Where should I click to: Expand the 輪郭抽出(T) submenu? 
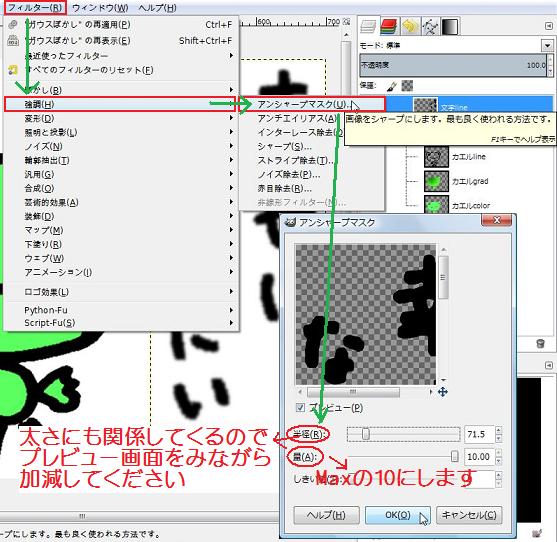point(121,160)
